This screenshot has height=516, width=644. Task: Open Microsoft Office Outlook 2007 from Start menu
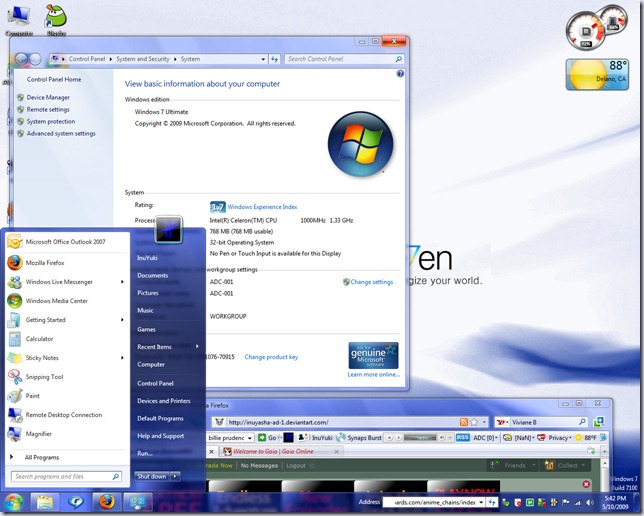[x=67, y=242]
